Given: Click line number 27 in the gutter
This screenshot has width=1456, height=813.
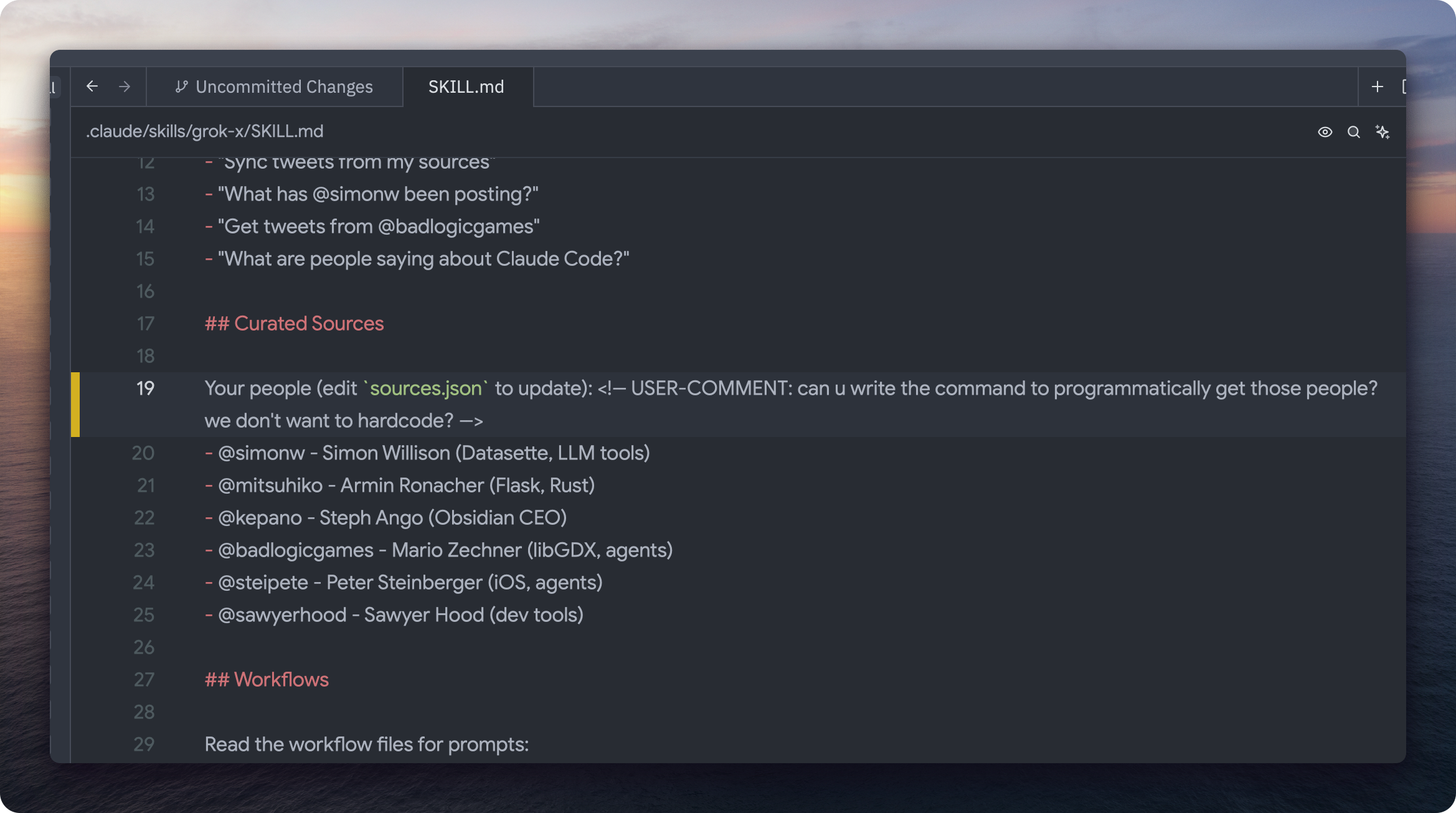Looking at the screenshot, I should click(144, 680).
